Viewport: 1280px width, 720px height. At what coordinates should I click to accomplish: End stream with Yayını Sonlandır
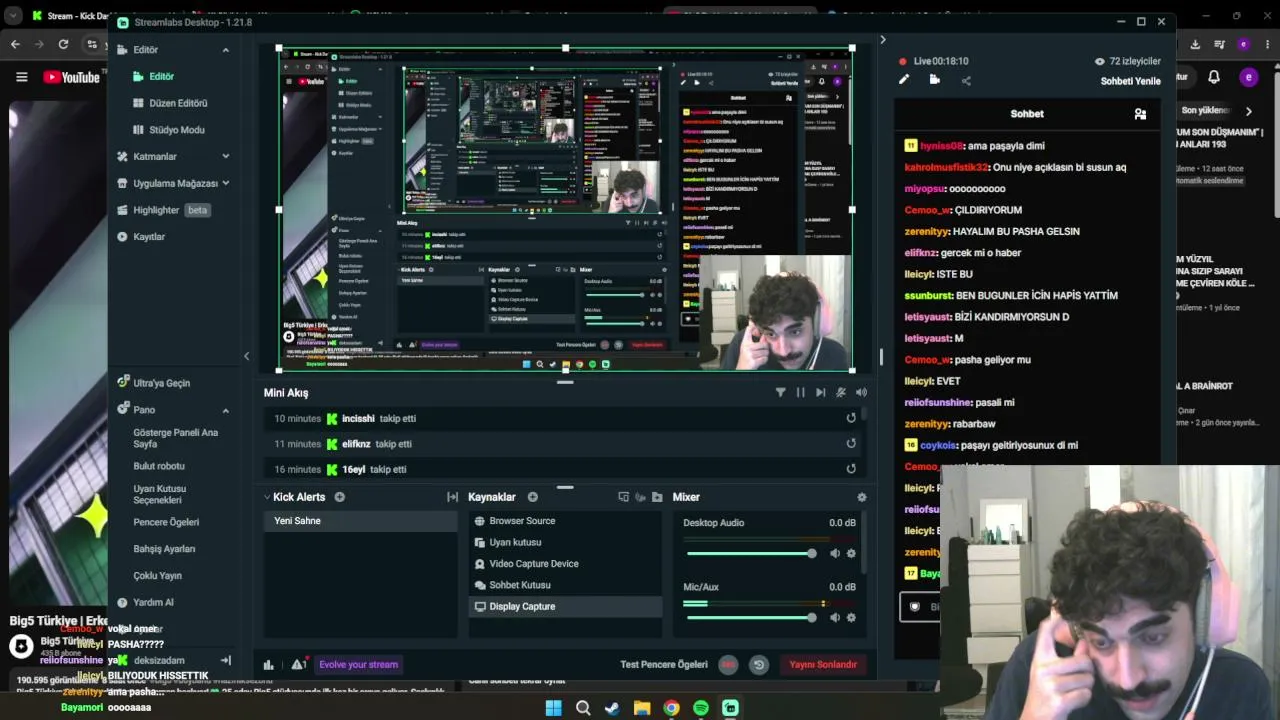[823, 664]
